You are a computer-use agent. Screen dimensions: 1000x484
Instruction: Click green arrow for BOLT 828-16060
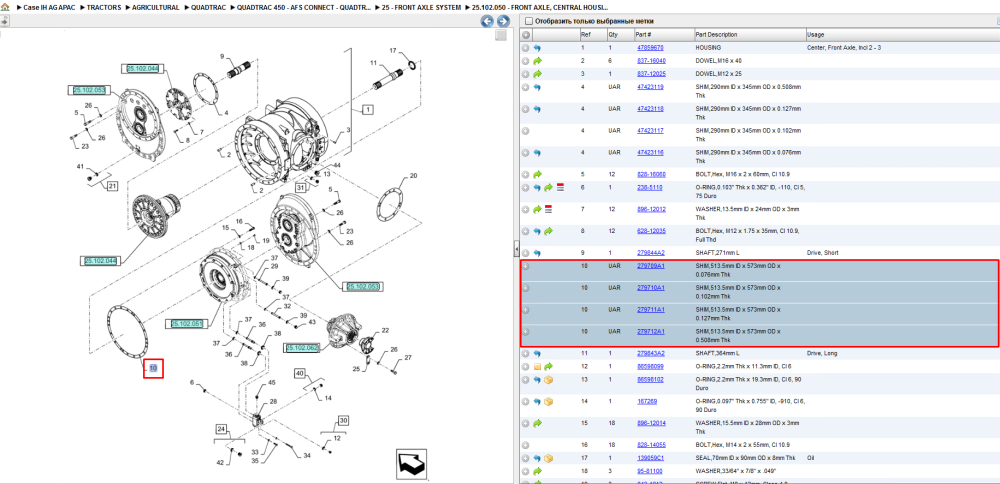(537, 175)
